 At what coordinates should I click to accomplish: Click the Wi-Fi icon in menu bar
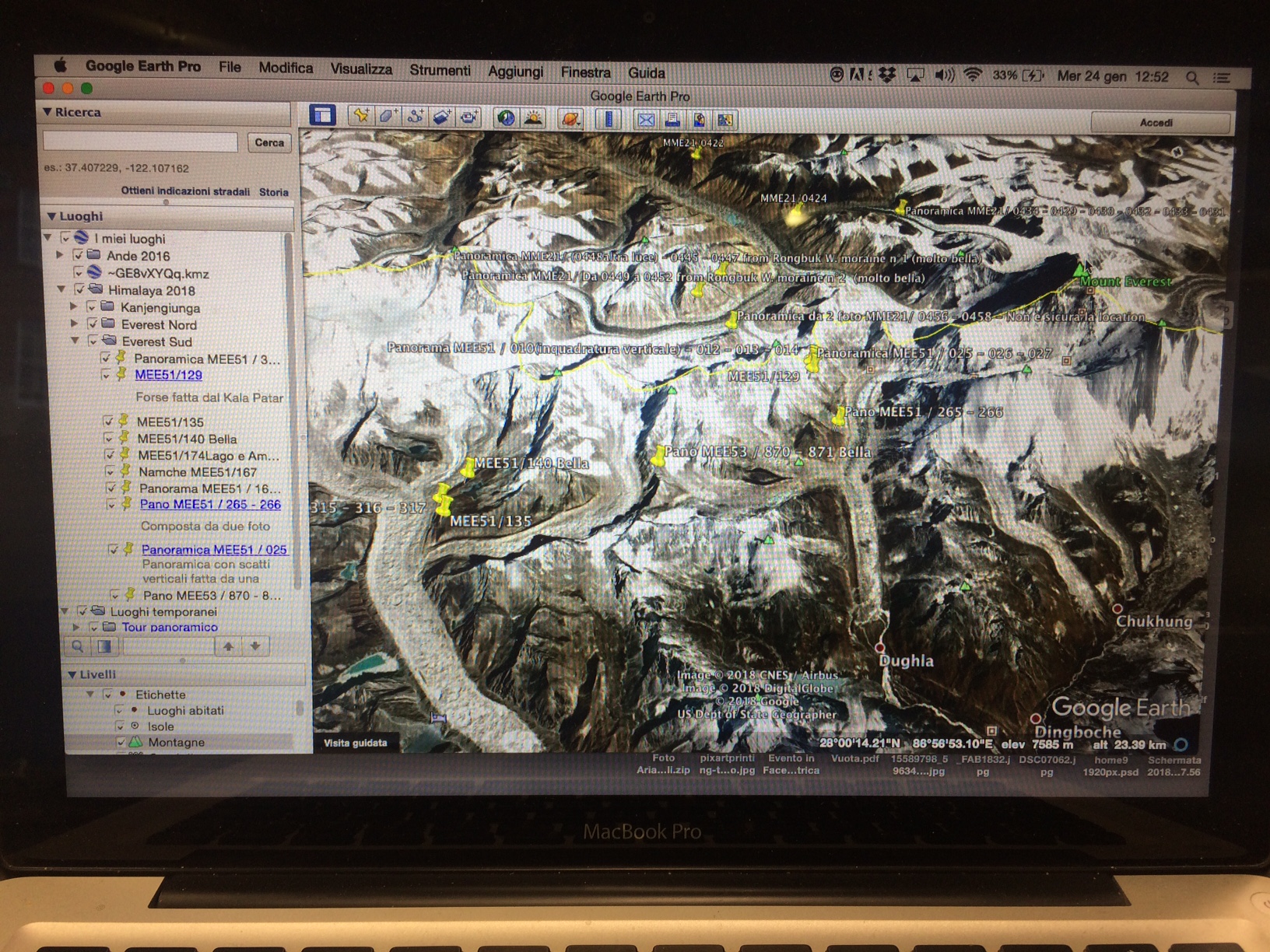coord(973,75)
